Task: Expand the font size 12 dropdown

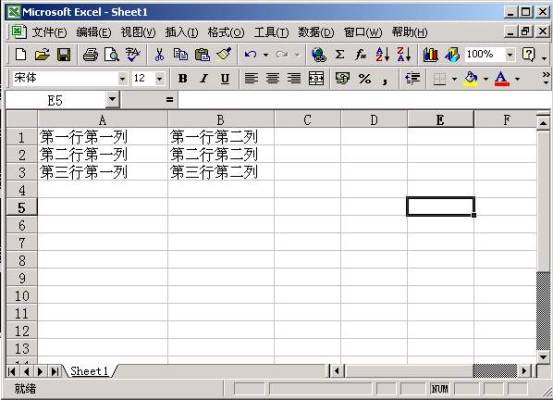Action: click(159, 78)
